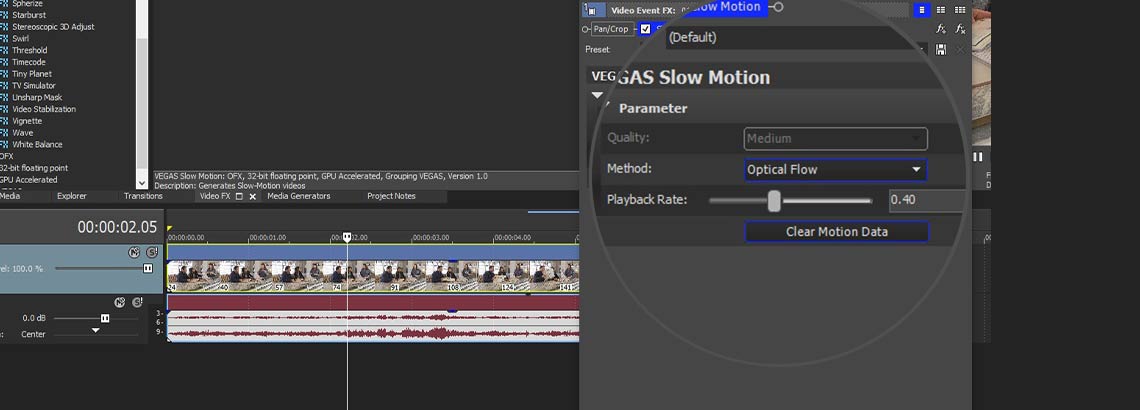The width and height of the screenshot is (1140, 410).
Task: Open the Method Optical Flow dropdown
Action: pos(835,169)
